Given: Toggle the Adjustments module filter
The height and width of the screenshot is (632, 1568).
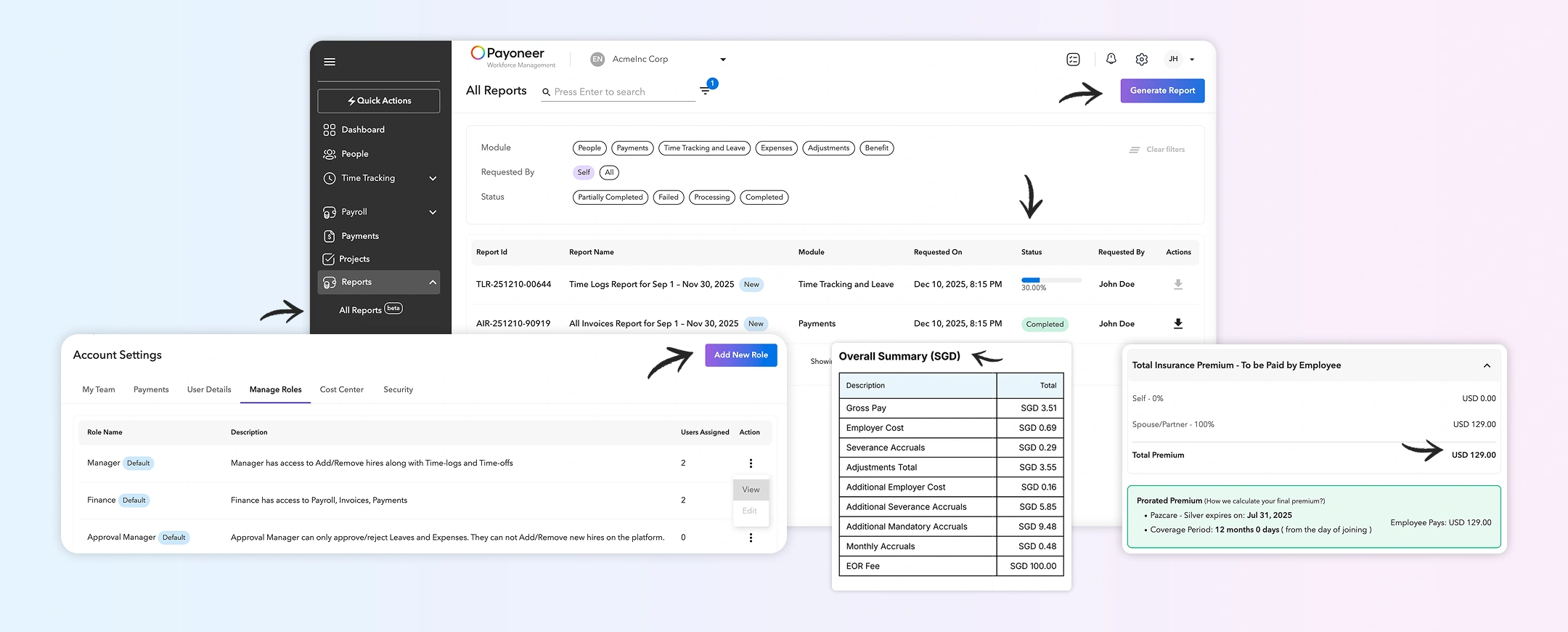Looking at the screenshot, I should pos(828,148).
